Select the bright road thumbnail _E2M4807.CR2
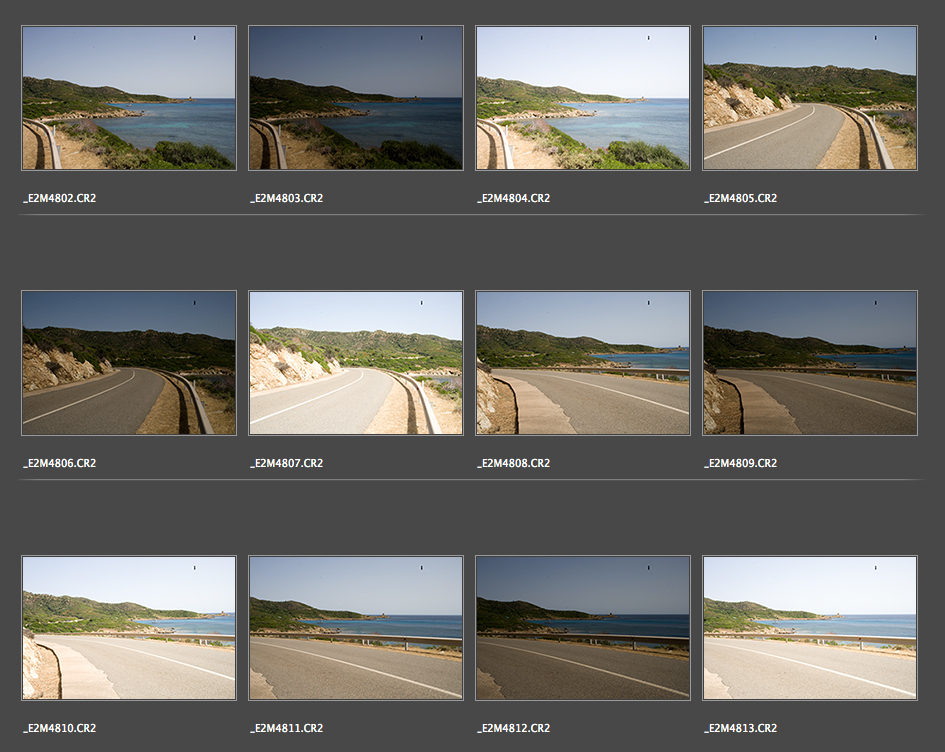 [356, 362]
